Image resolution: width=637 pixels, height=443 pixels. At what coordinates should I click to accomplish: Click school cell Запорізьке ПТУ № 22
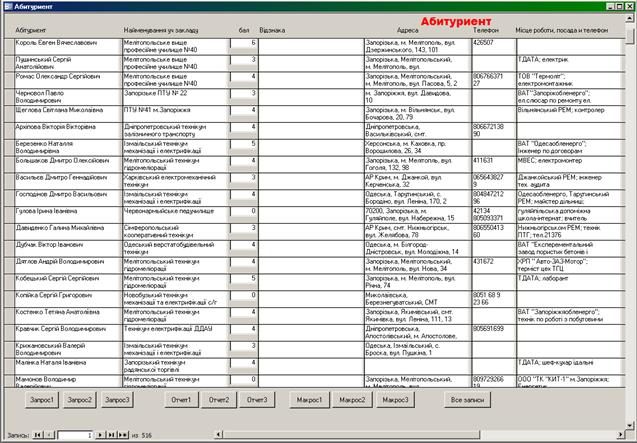tap(176, 97)
